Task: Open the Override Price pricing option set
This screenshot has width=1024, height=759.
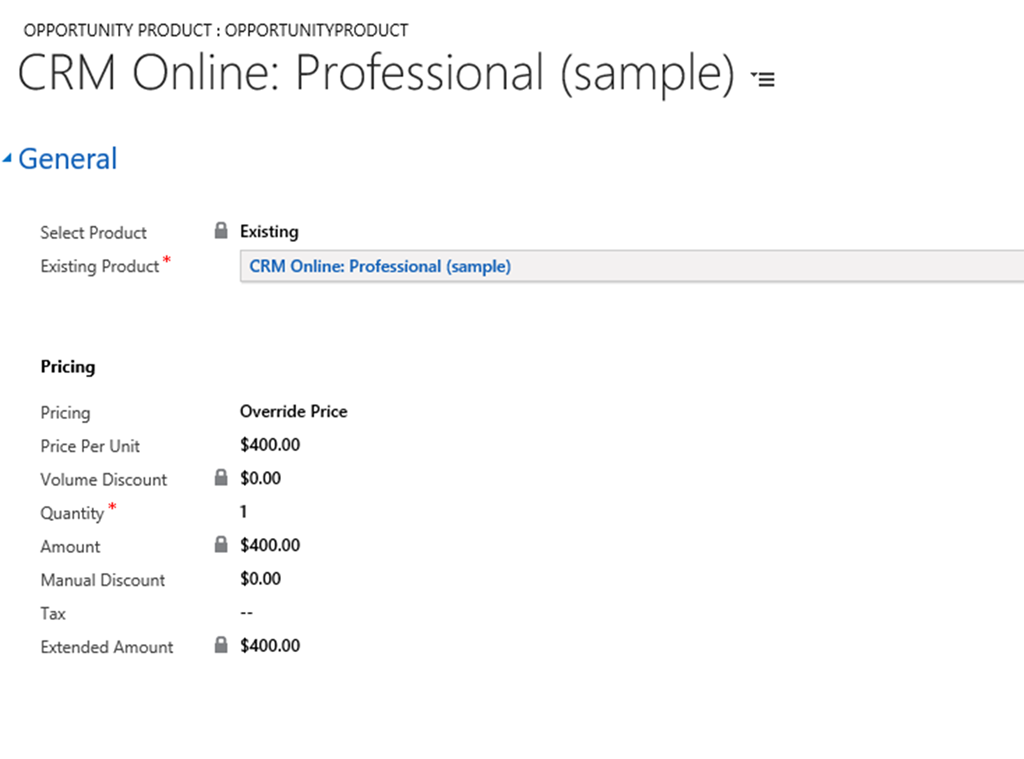Action: (x=293, y=411)
